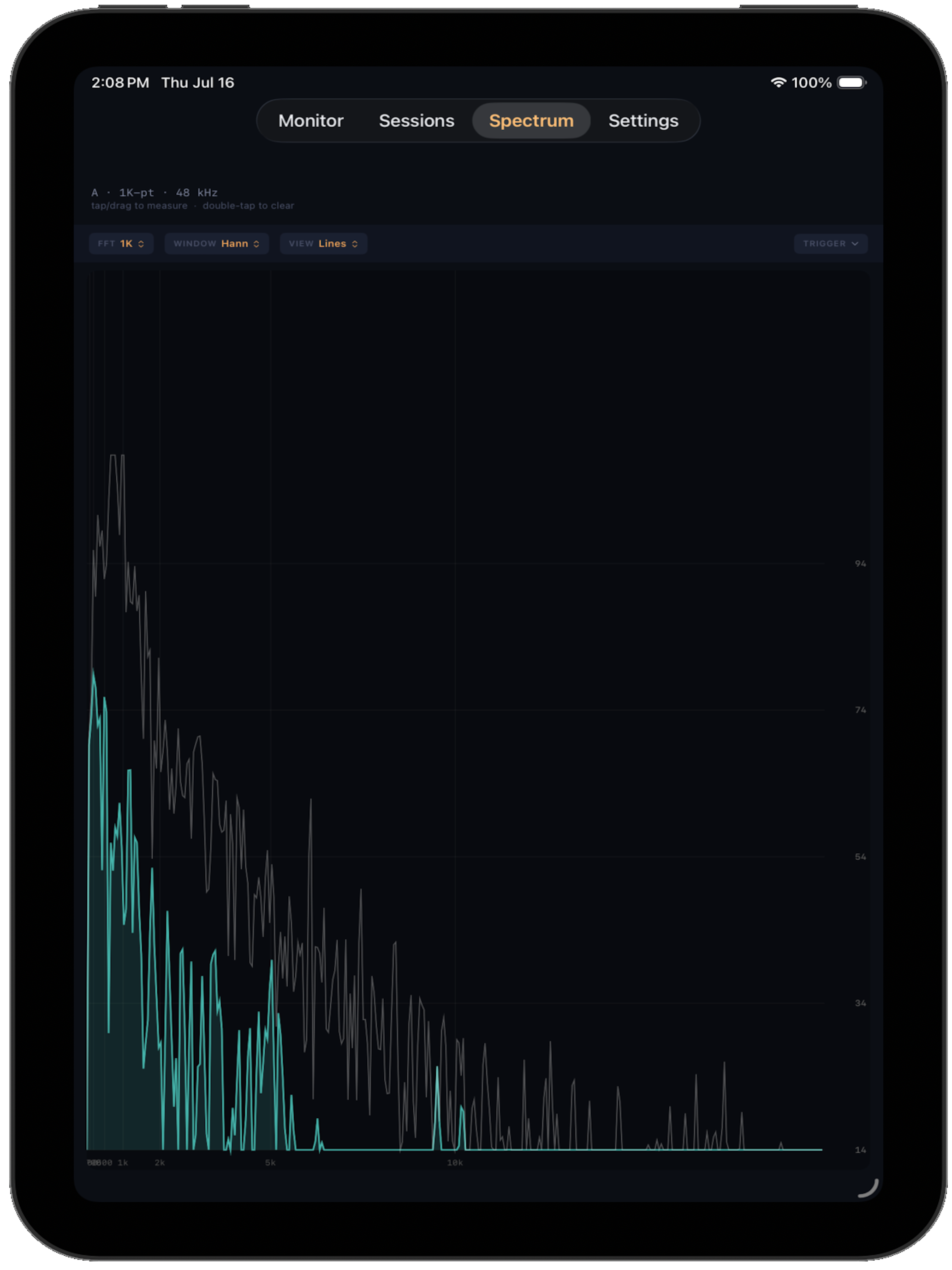Tap the 54 dB axis label
Viewport: 952px width, 1270px height.
860,857
